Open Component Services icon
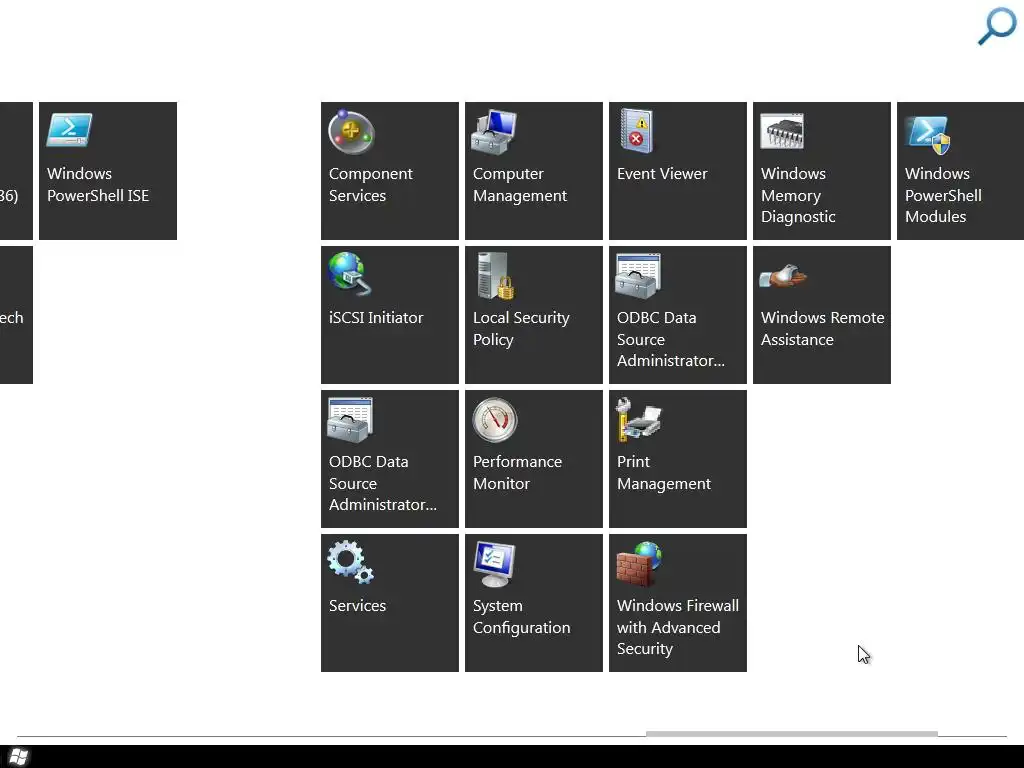Image resolution: width=1024 pixels, height=768 pixels. pos(351,132)
